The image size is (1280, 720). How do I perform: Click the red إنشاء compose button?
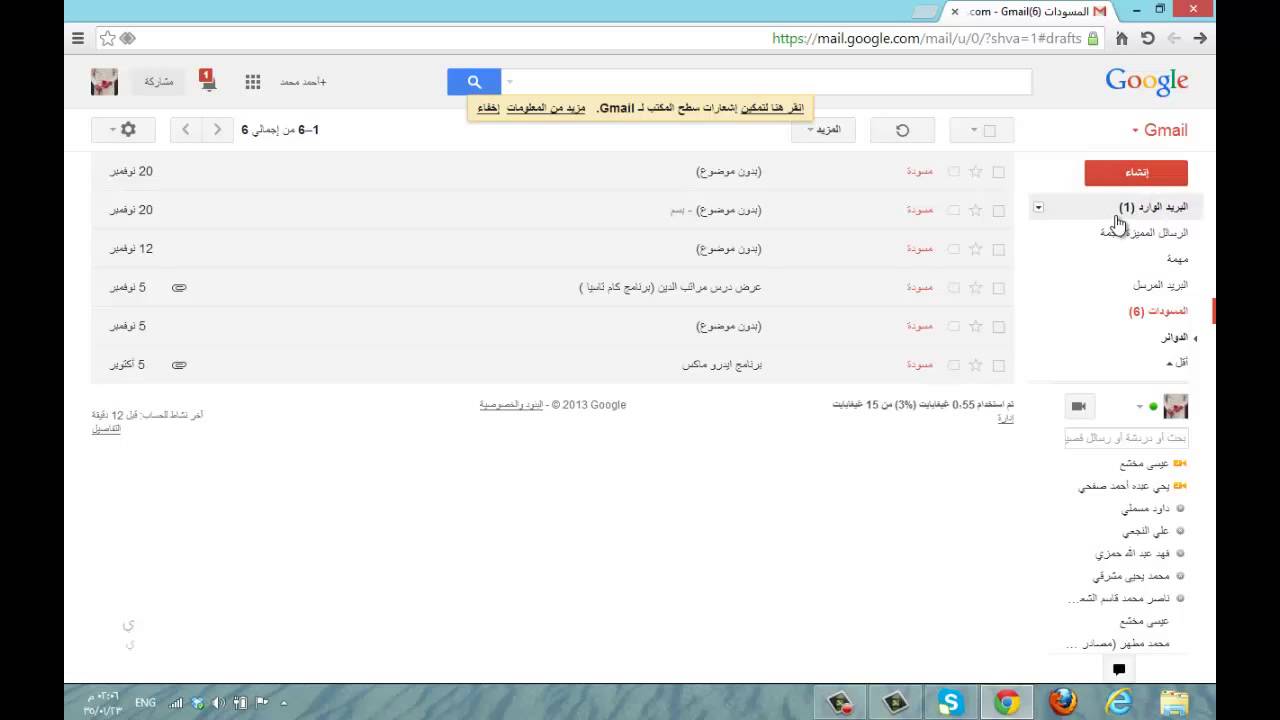click(1136, 173)
